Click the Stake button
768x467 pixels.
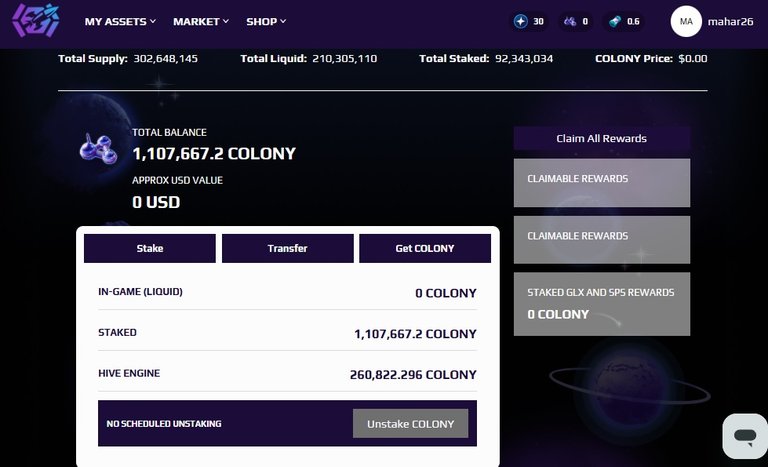tap(150, 248)
